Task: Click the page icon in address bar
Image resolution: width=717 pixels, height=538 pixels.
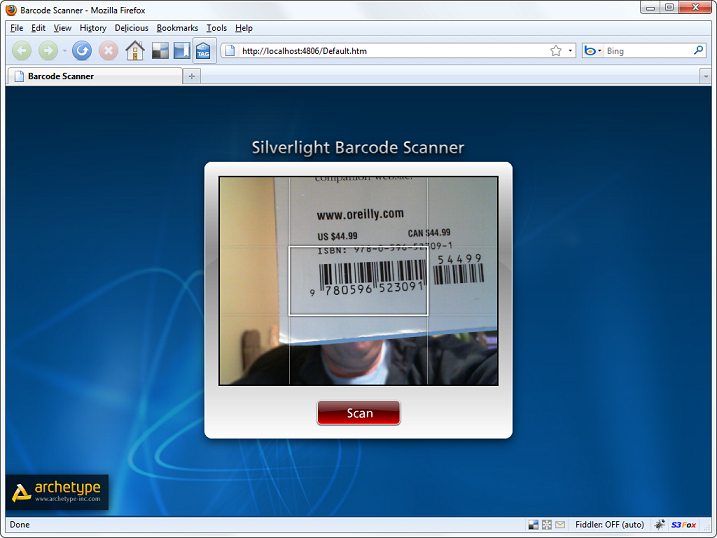Action: pyautogui.click(x=230, y=51)
